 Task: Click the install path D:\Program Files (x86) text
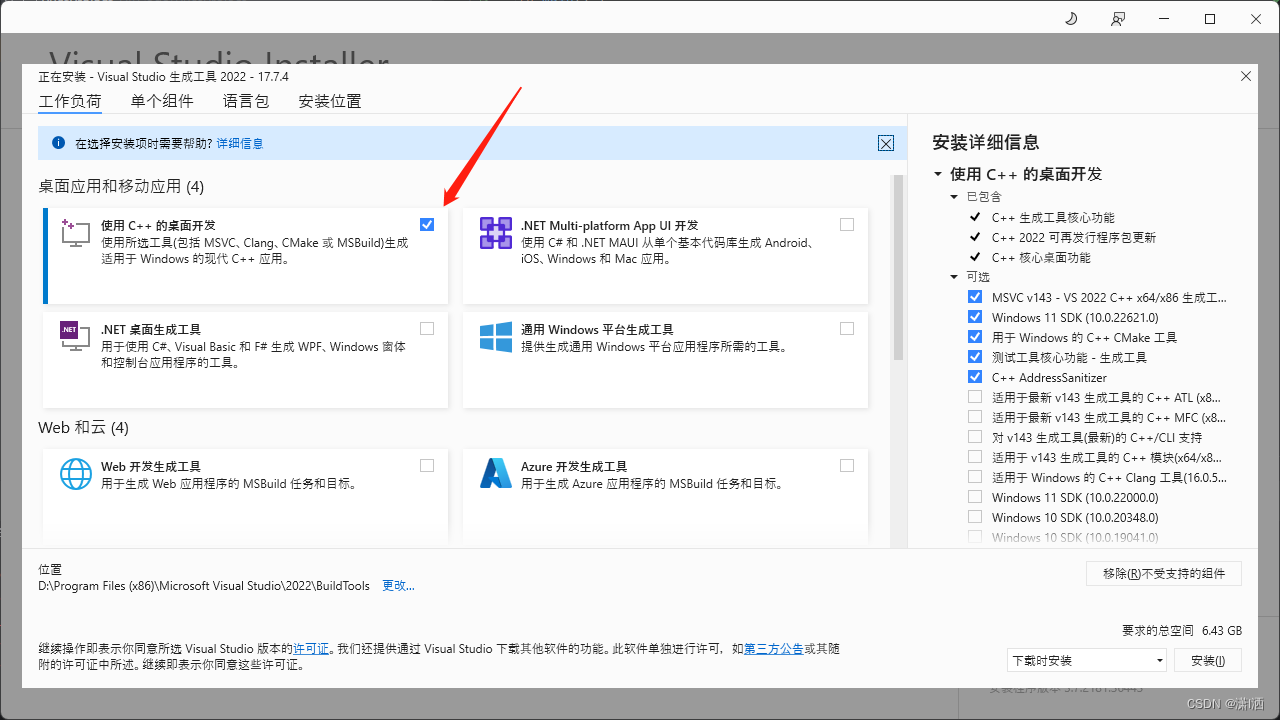tap(204, 586)
